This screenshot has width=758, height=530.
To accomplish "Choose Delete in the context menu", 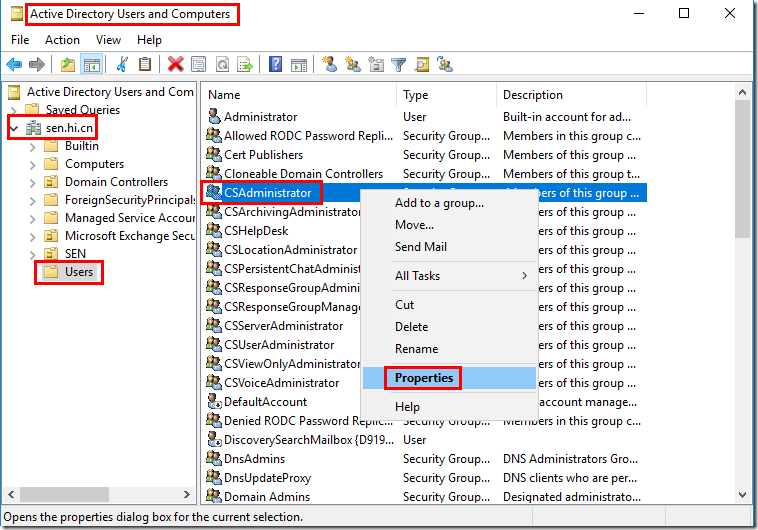I will (x=449, y=327).
